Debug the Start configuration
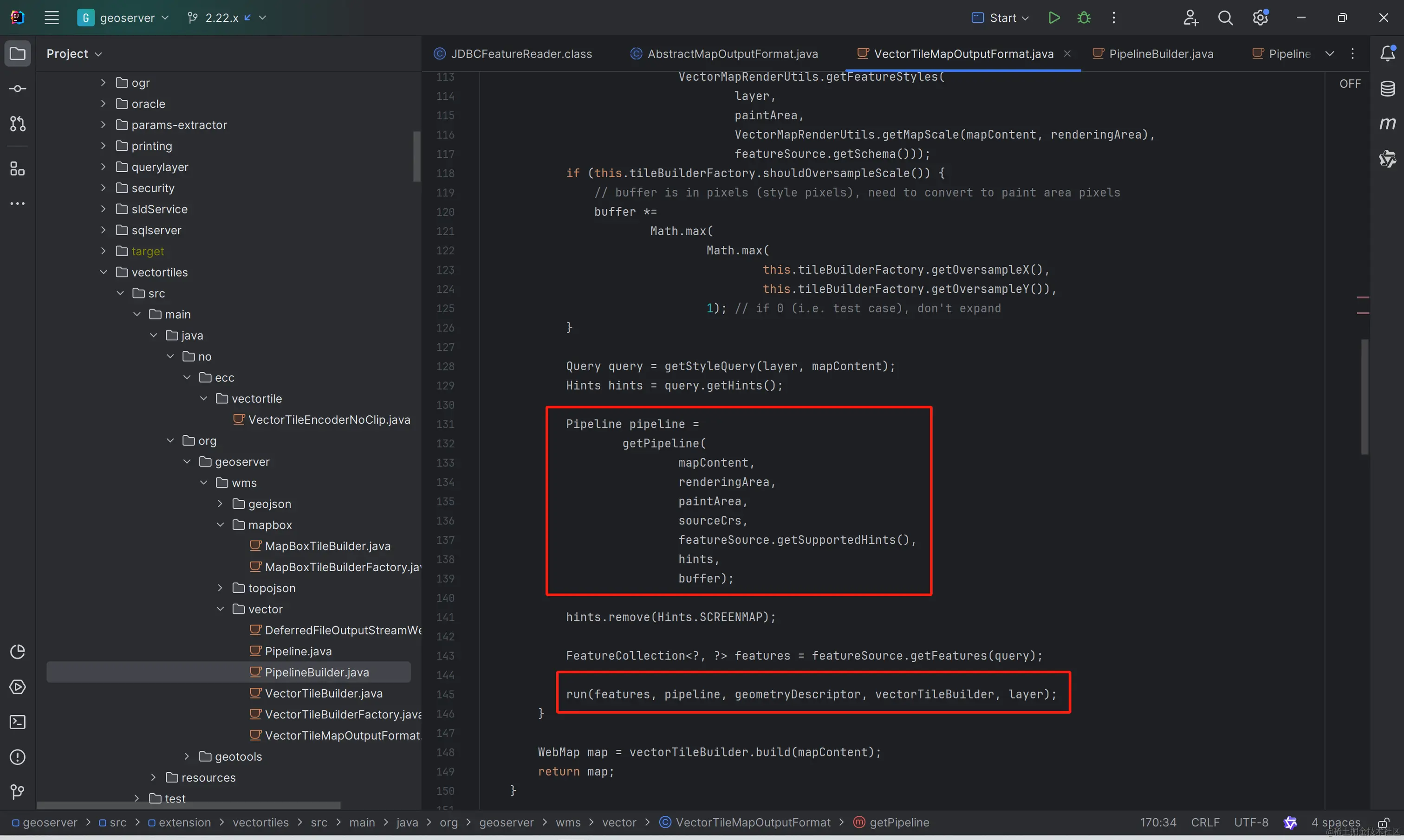The image size is (1404, 840). click(x=1084, y=18)
